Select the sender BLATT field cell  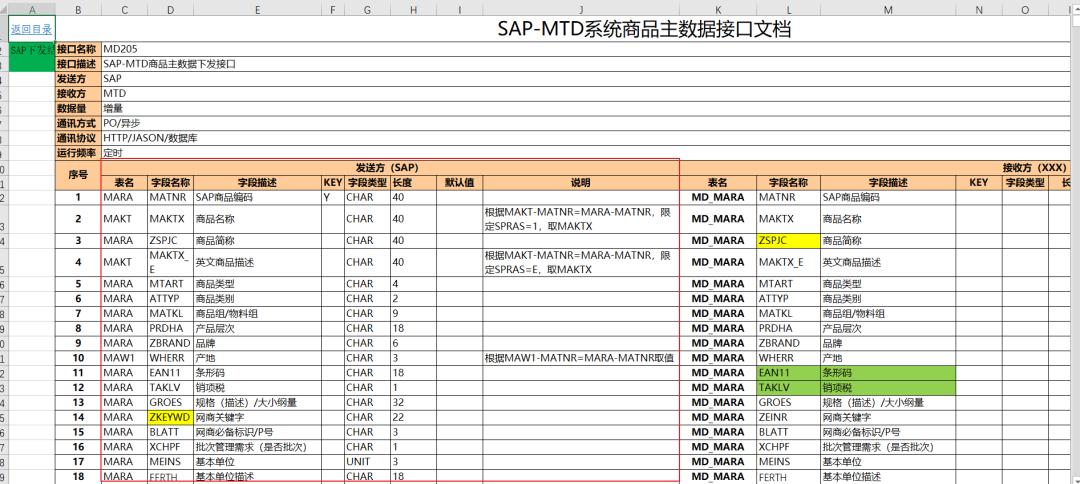(x=170, y=432)
